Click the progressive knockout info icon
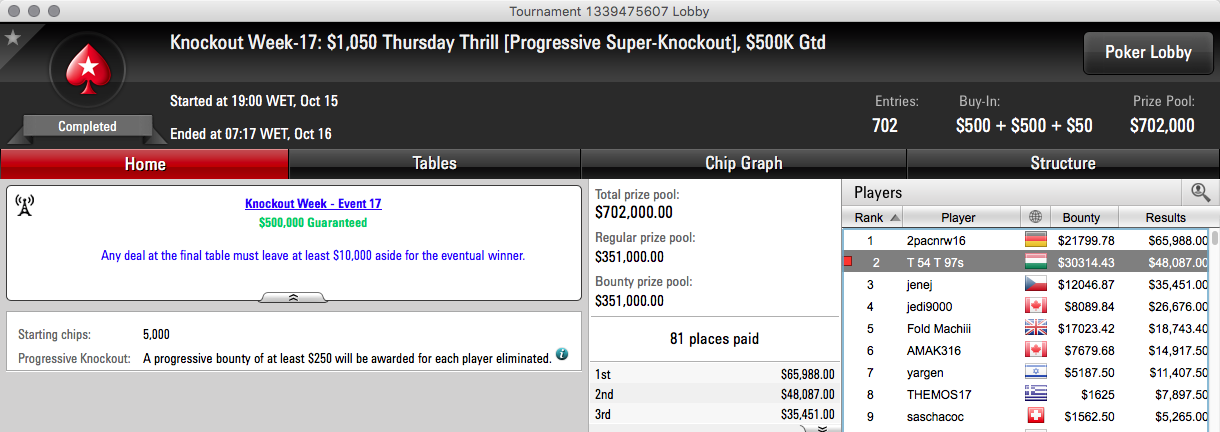This screenshot has height=432, width=1220. tap(562, 354)
